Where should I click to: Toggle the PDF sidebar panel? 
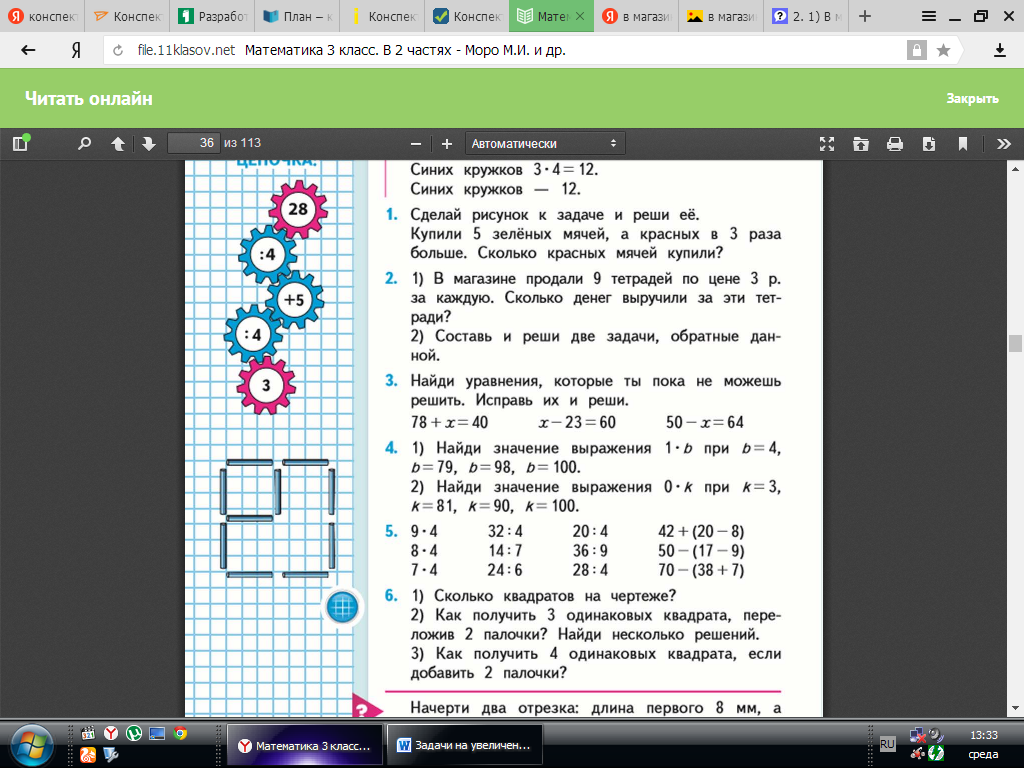tap(20, 143)
